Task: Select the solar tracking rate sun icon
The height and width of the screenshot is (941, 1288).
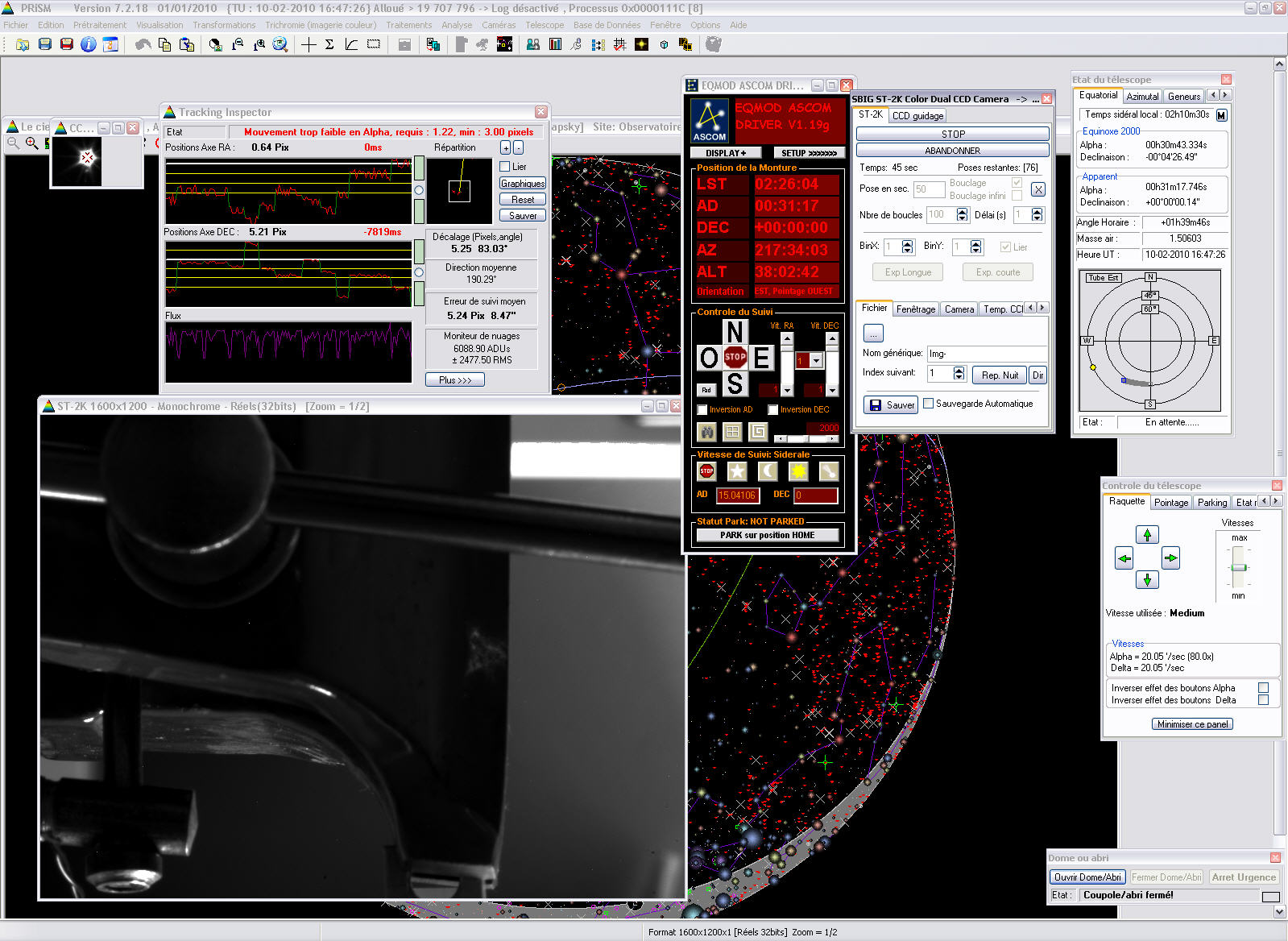Action: coord(798,471)
